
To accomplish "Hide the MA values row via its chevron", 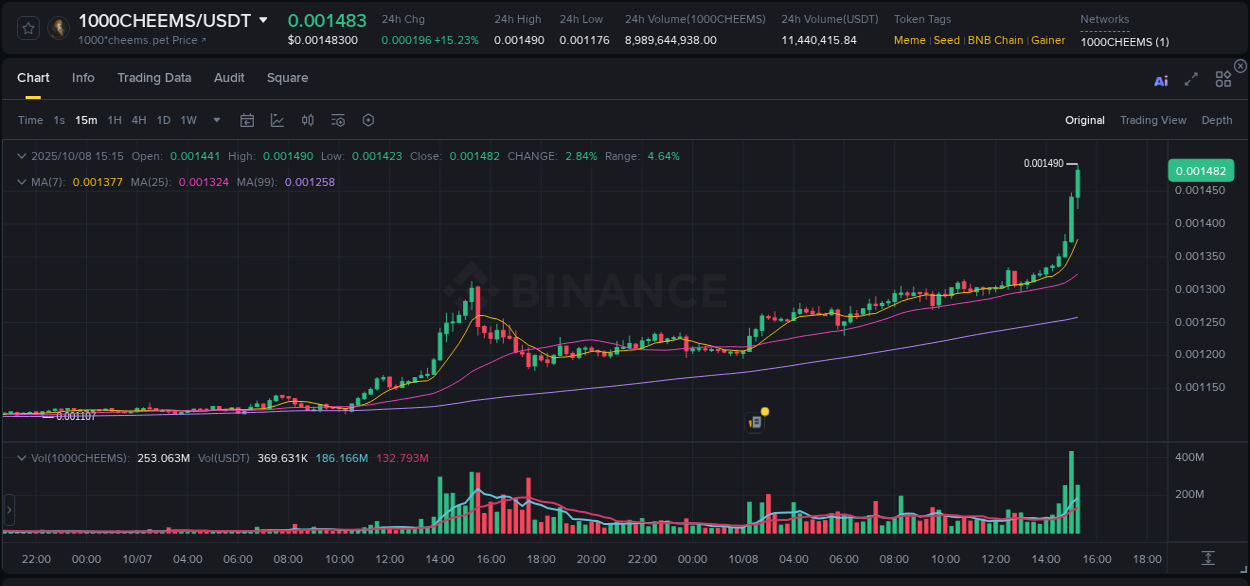I will click(20, 181).
